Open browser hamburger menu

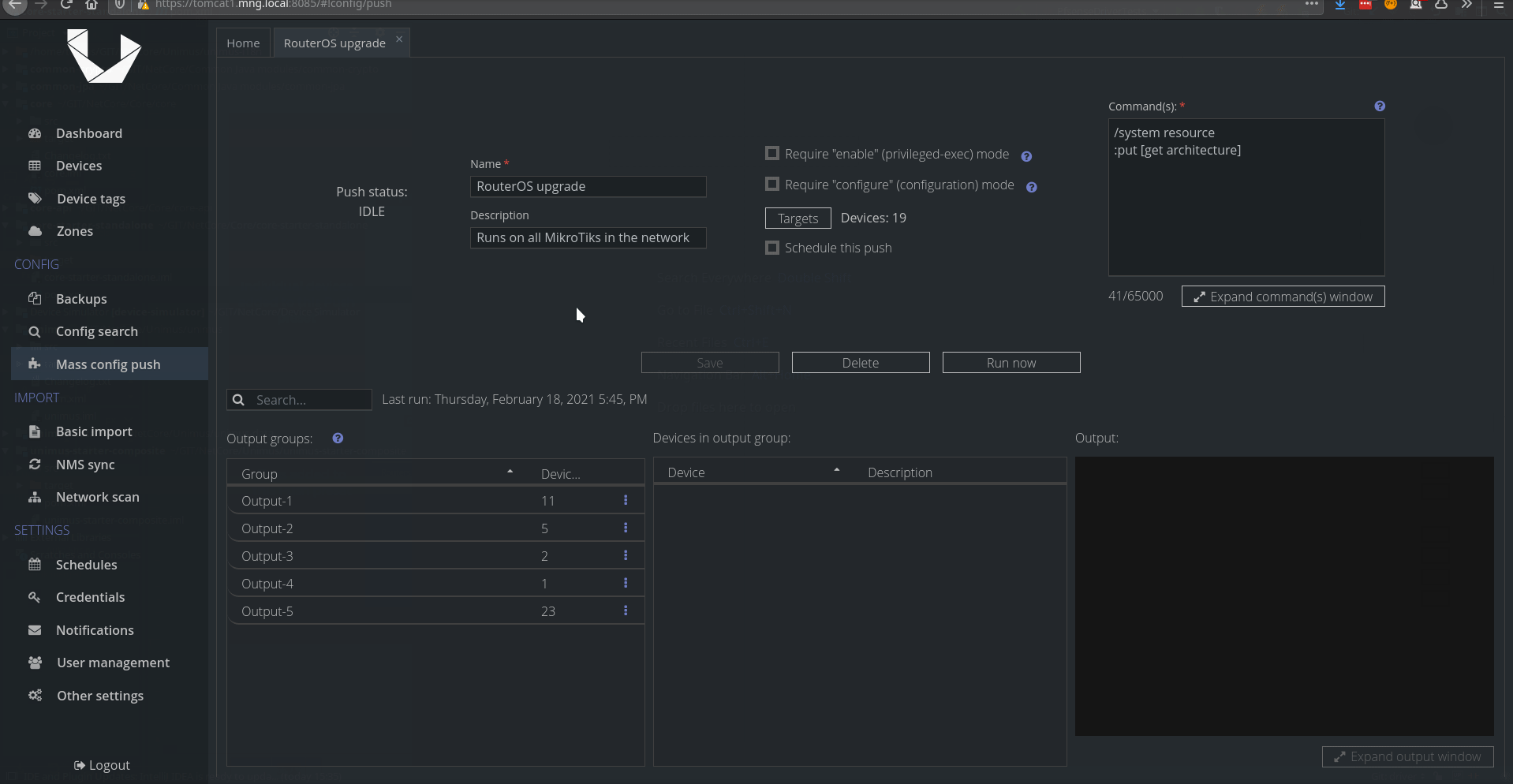pos(1499,4)
